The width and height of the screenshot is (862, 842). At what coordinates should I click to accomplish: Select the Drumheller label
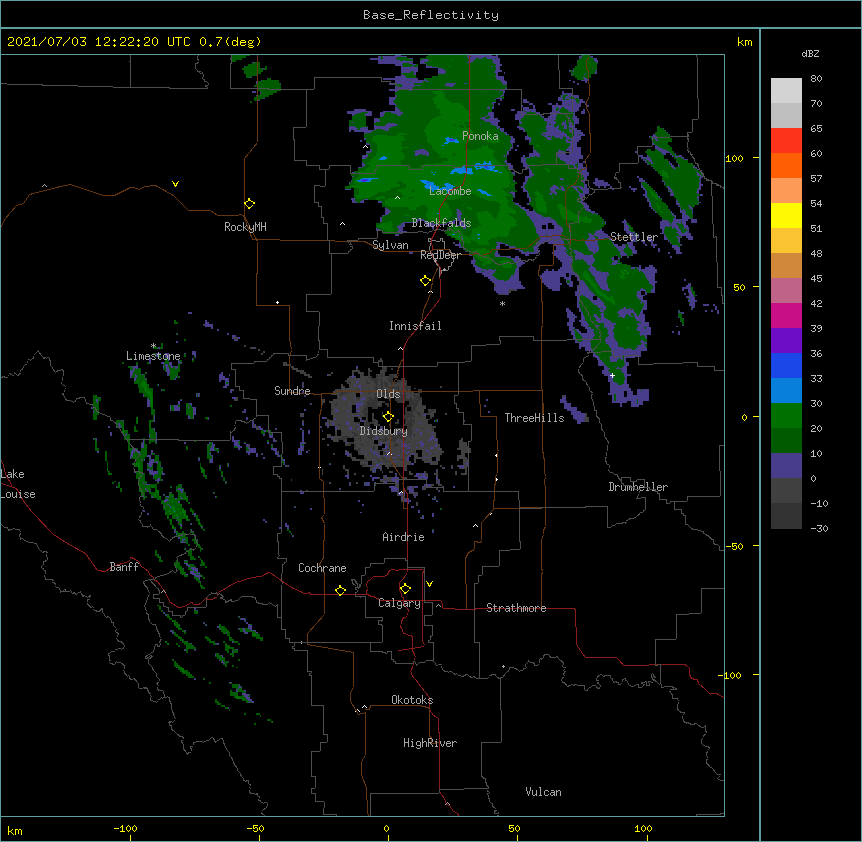638,487
